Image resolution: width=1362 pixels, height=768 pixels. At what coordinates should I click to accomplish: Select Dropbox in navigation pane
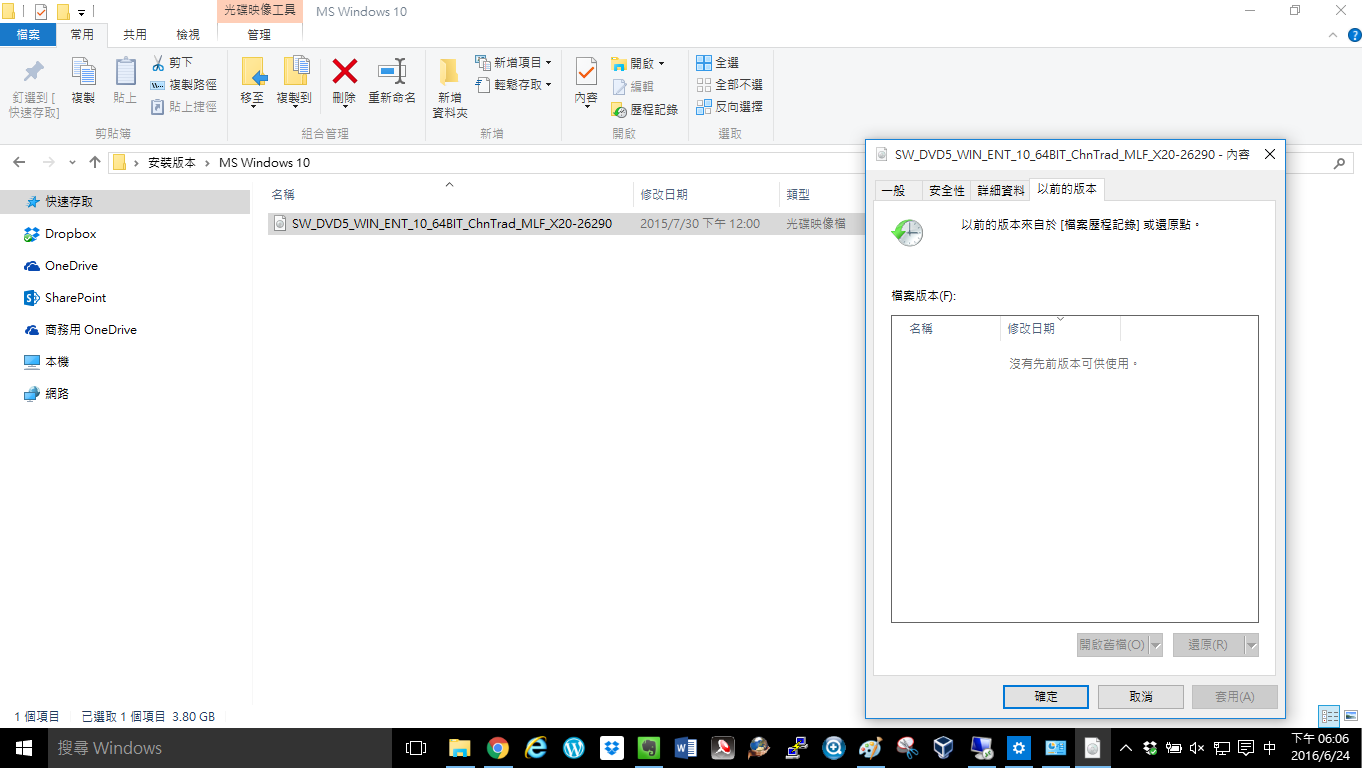pos(70,233)
